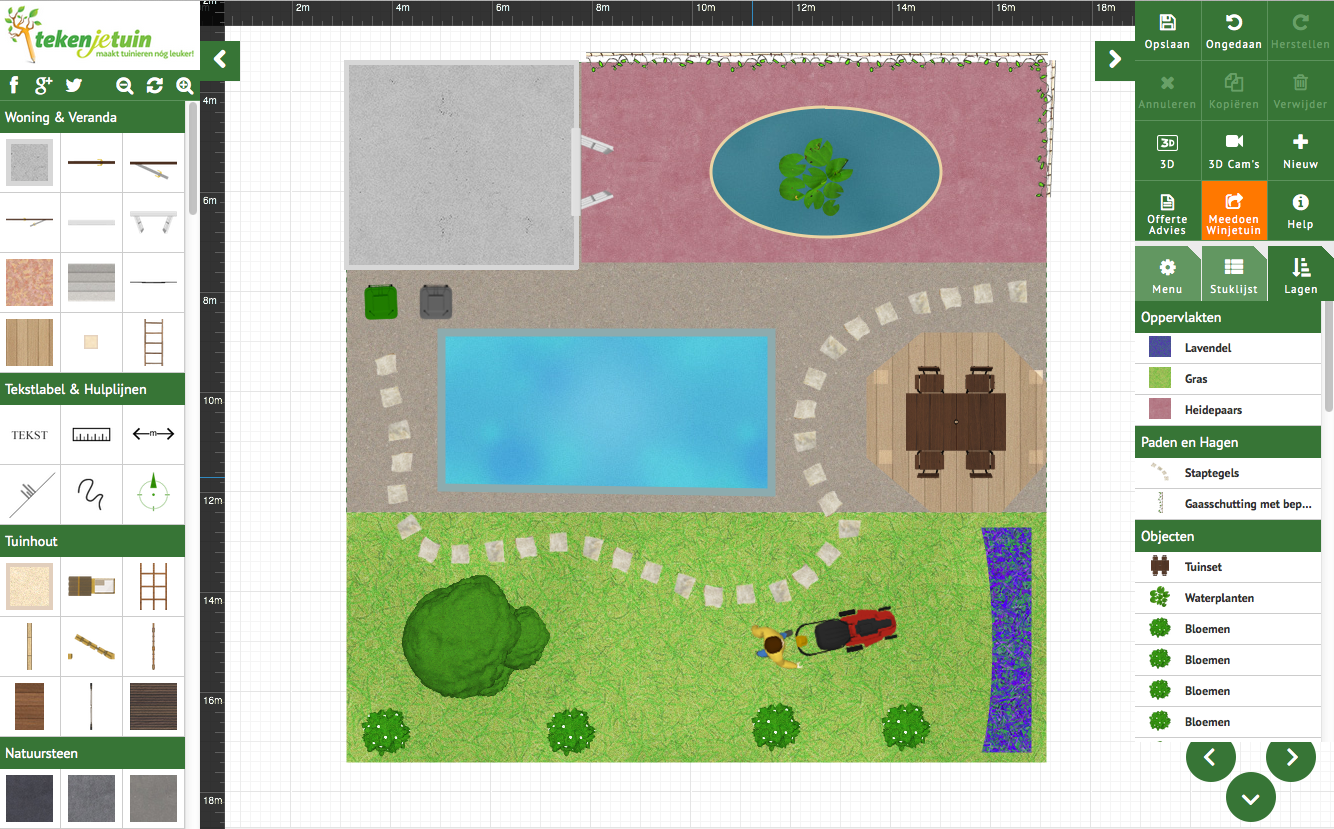Switch to the Menu tab
Screen dimensions: 1334x829
click(x=1167, y=275)
